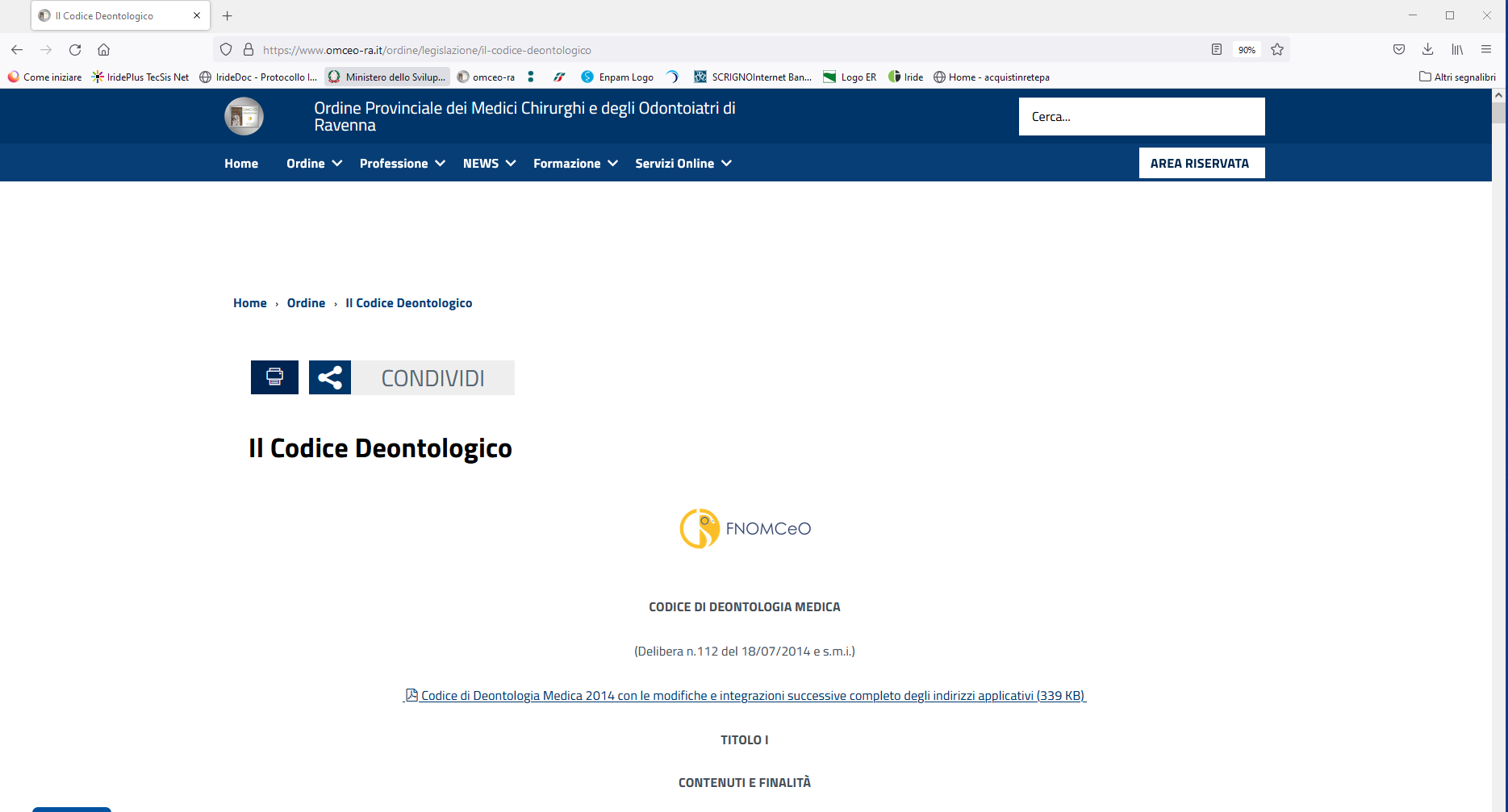Click the browser home icon
Image resolution: width=1508 pixels, height=812 pixels.
104,50
